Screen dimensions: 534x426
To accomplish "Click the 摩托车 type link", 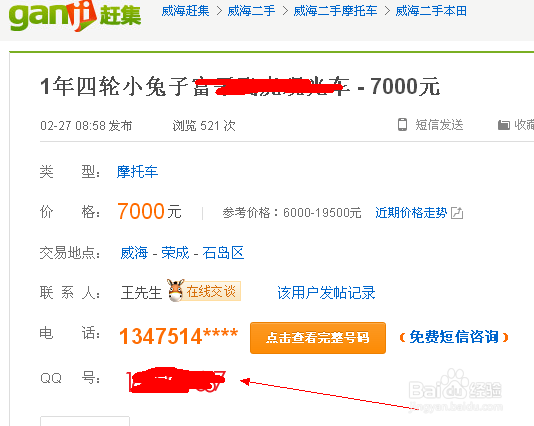I will tap(137, 172).
